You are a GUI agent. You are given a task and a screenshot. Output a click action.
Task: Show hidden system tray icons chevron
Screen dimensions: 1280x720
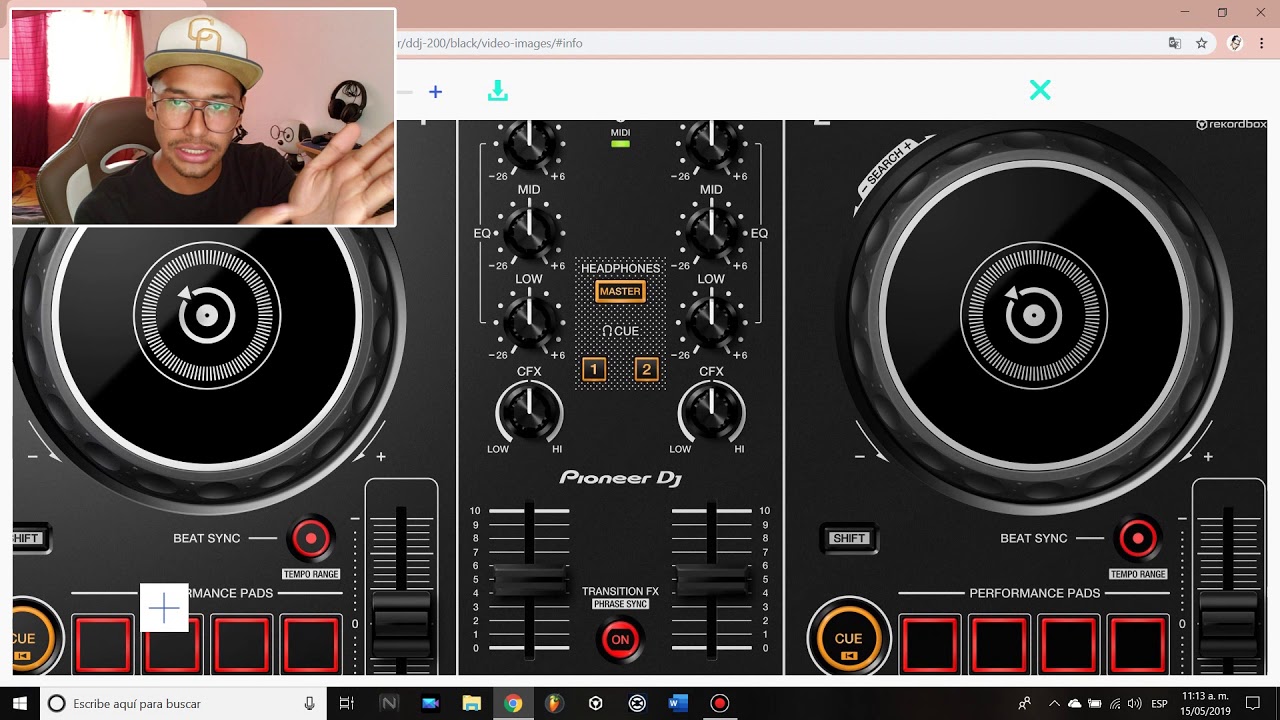point(1054,703)
